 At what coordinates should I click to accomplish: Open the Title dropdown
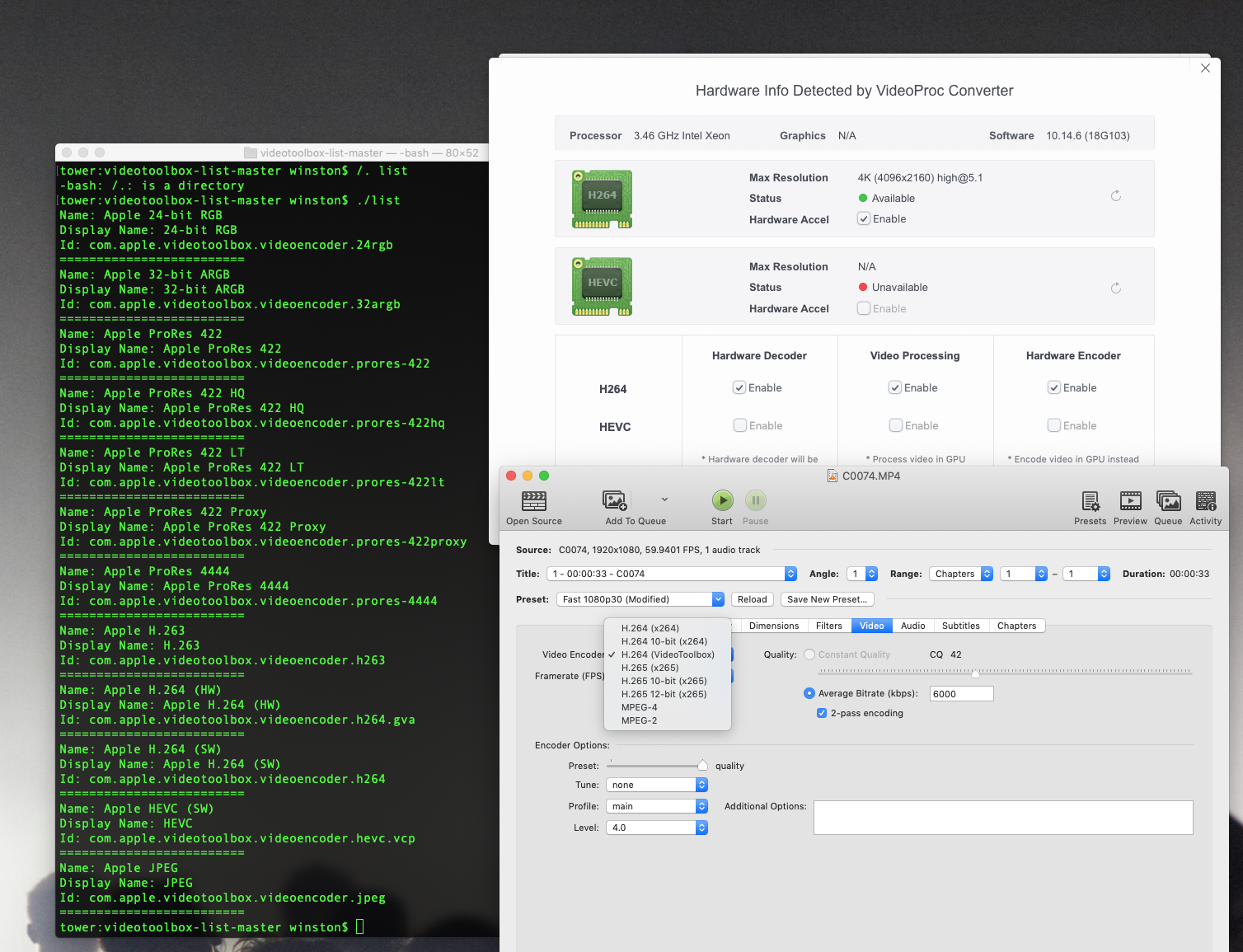pos(672,574)
